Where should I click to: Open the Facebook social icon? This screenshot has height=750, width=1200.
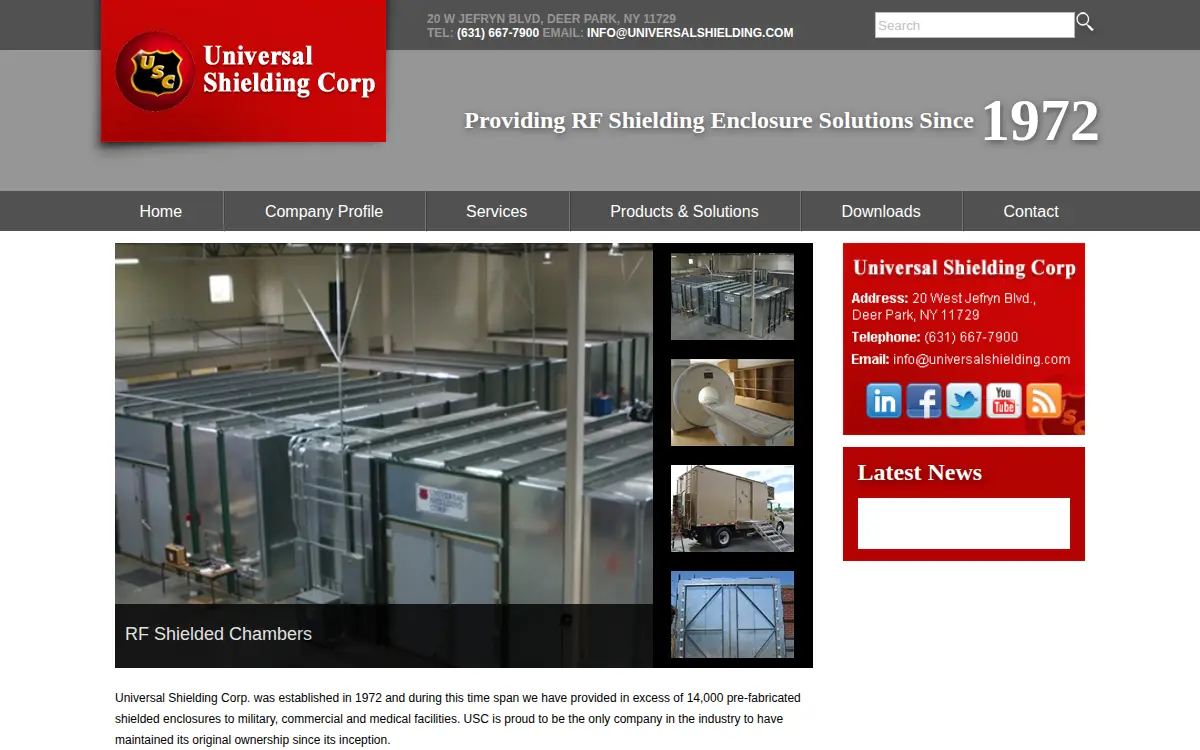924,401
